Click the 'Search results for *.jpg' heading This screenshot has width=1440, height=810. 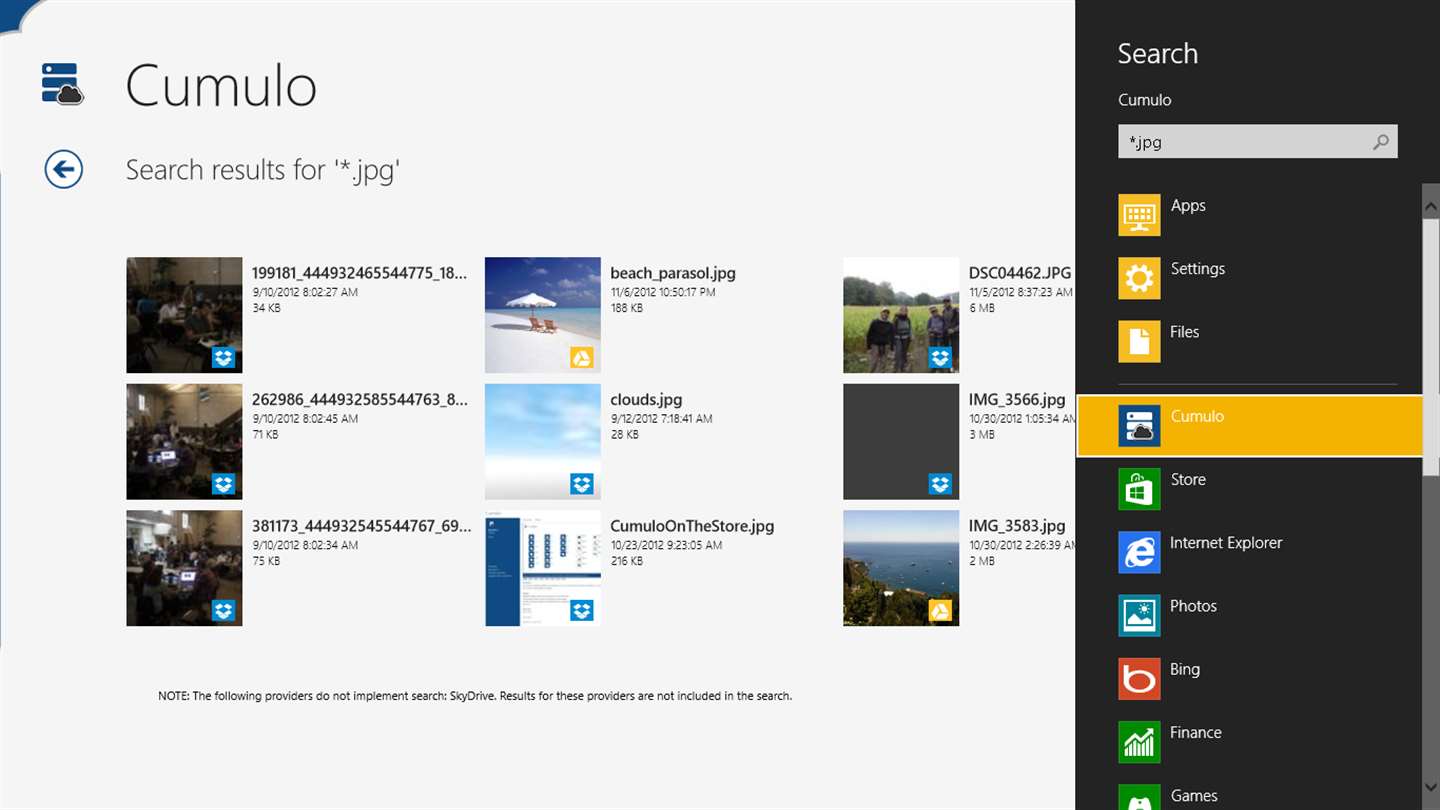click(x=263, y=170)
